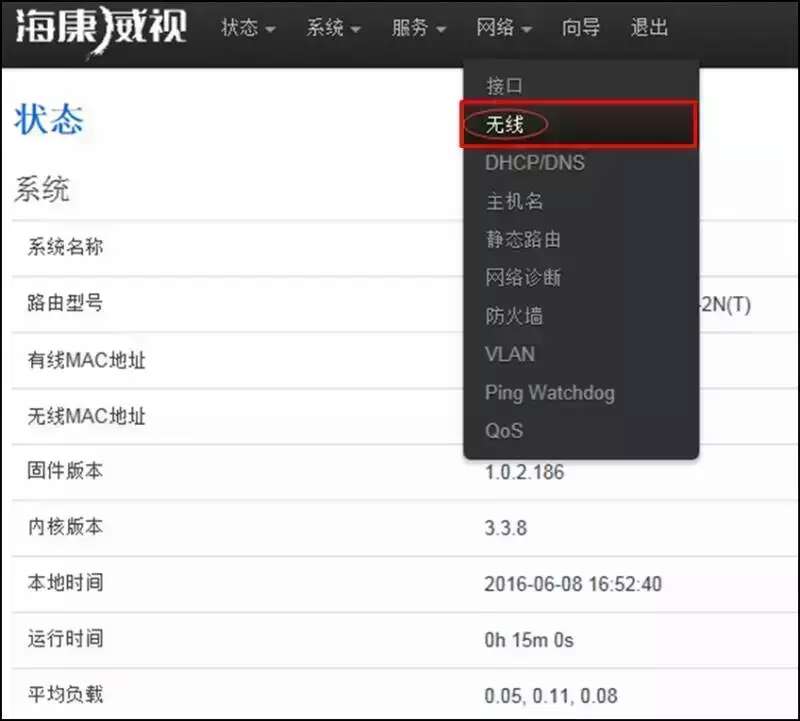The width and height of the screenshot is (800, 721).
Task: Collapse the 网络 dropdown menu
Action: (x=504, y=28)
